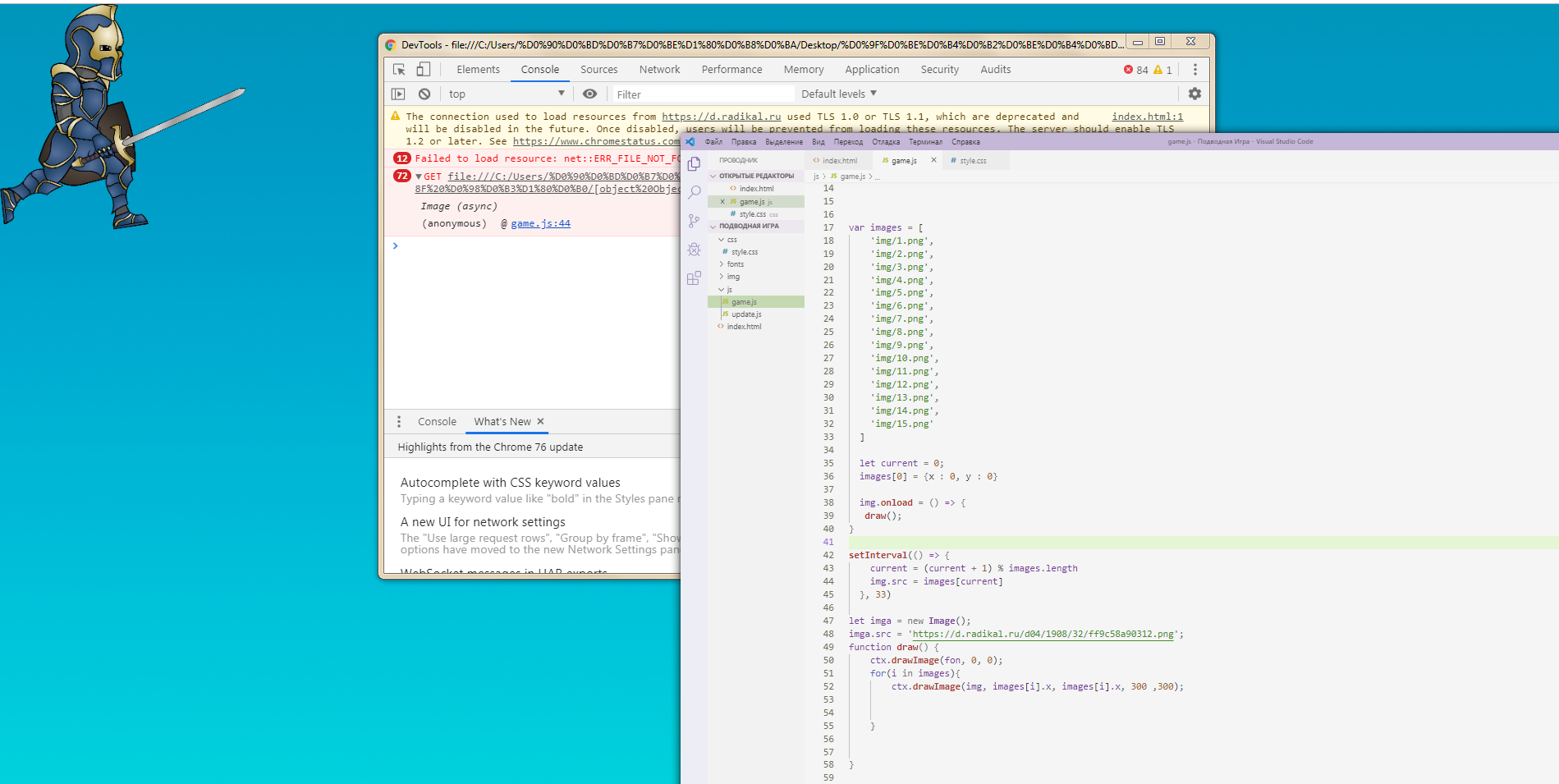Select the What's New drawer tab
The image size is (1559, 784).
[x=502, y=422]
